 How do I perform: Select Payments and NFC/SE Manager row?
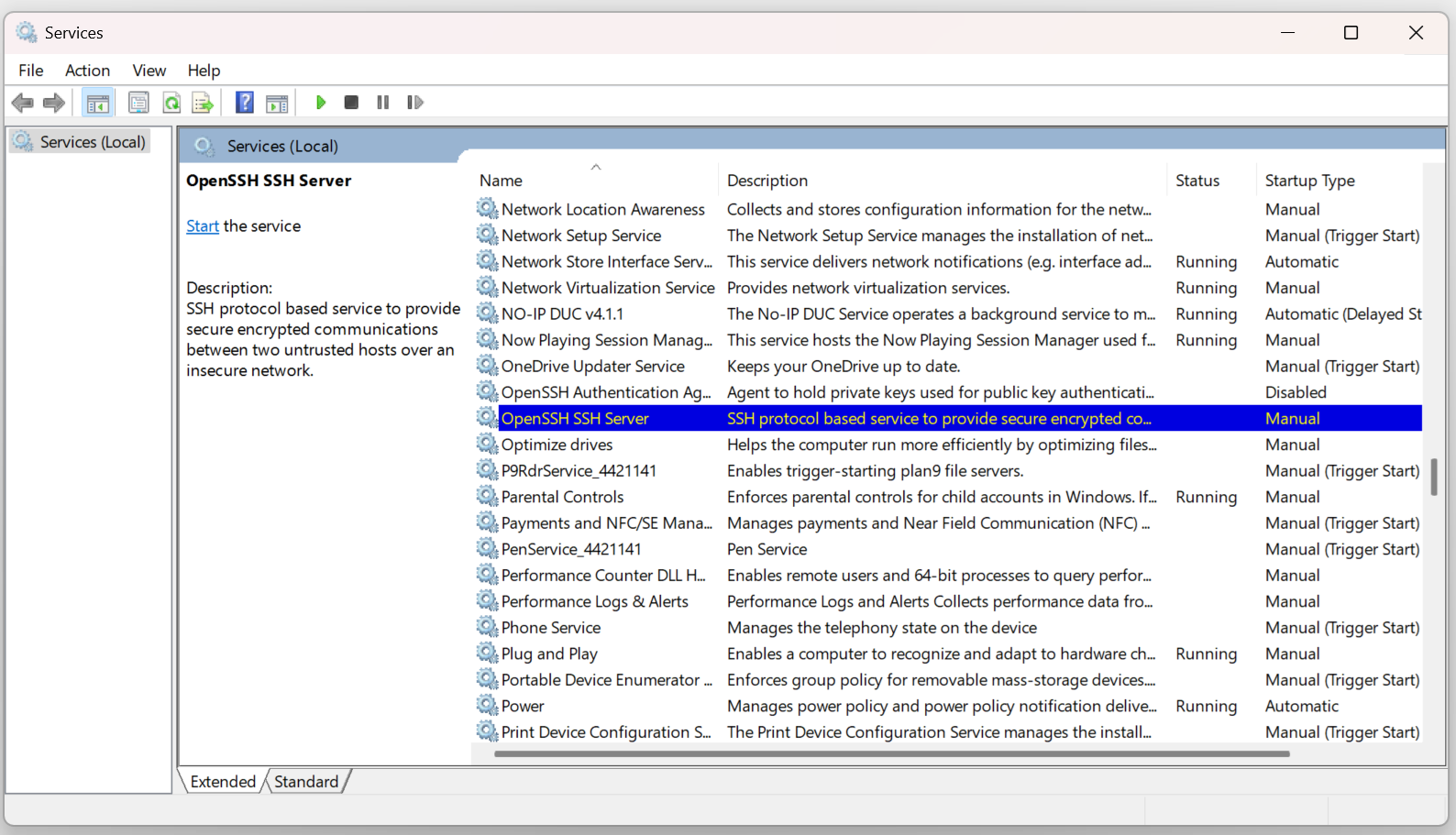(x=949, y=522)
